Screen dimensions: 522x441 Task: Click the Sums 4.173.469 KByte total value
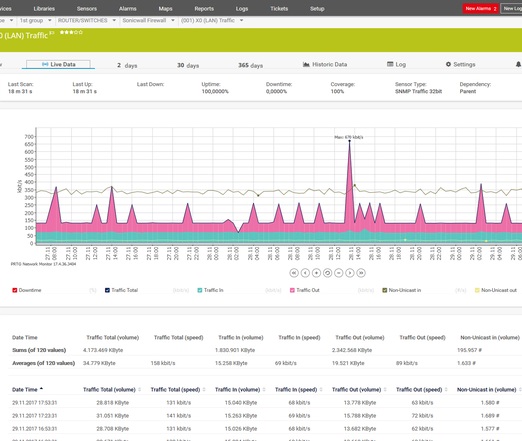[x=103, y=350]
